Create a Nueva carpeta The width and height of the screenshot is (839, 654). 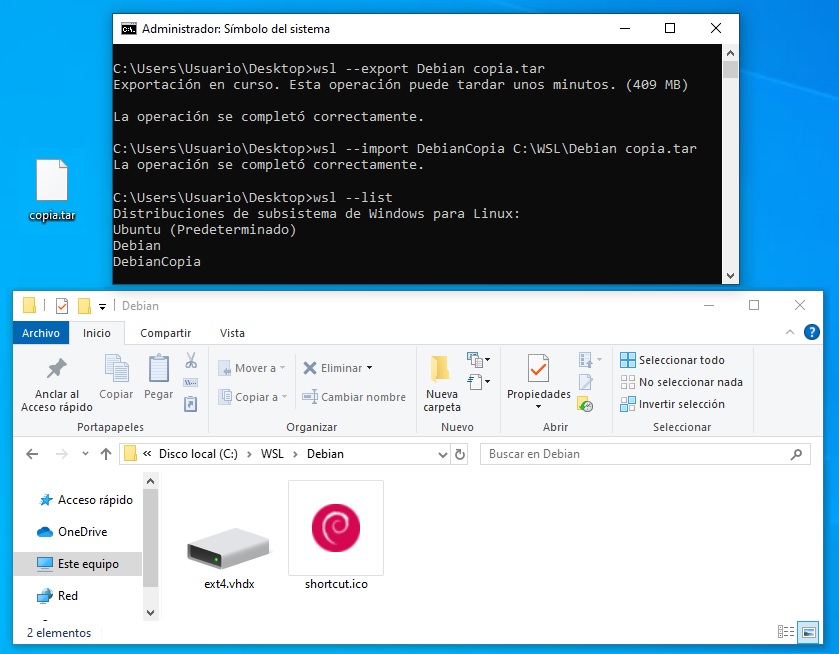click(x=441, y=383)
